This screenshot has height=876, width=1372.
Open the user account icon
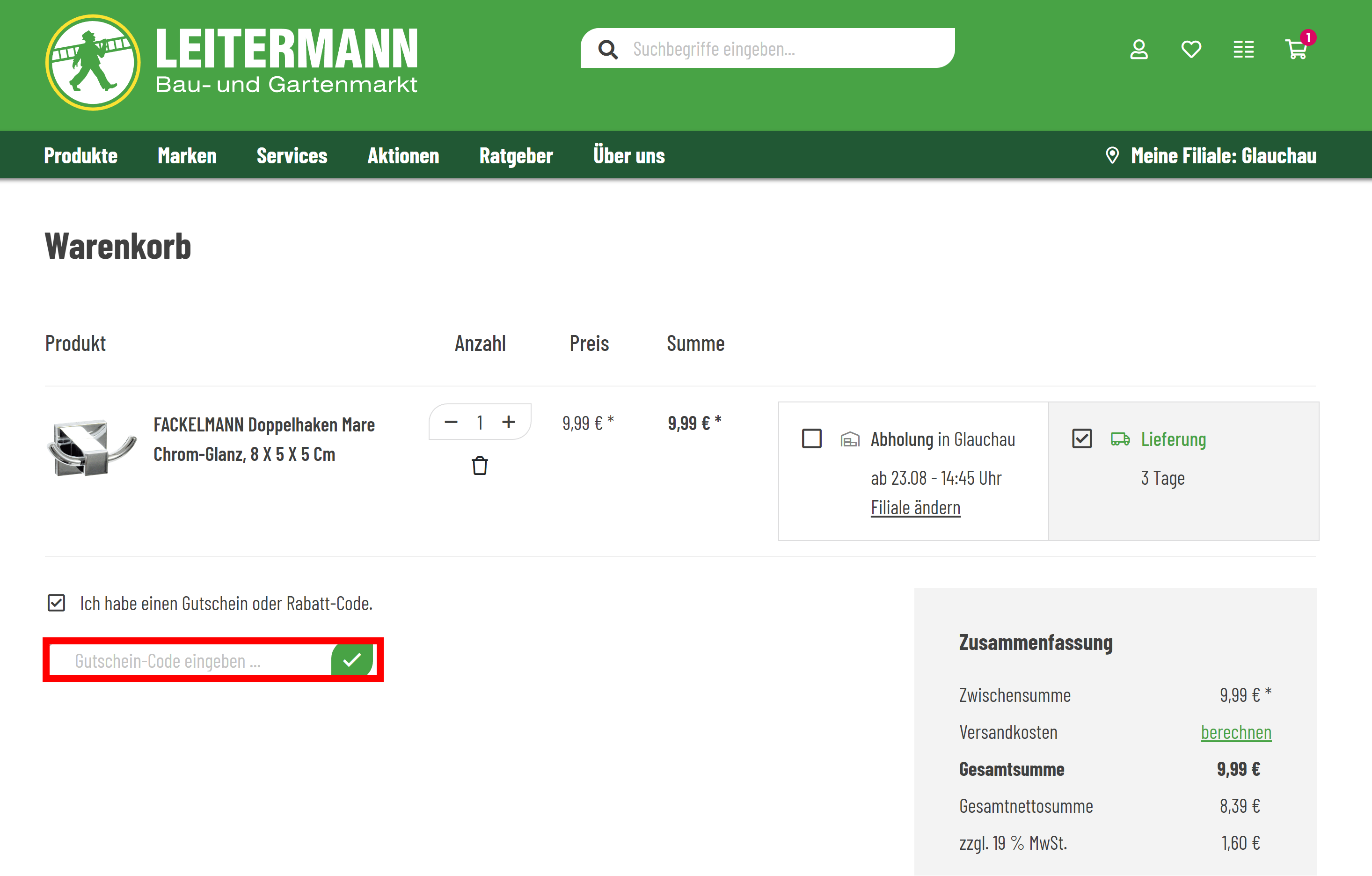(x=1138, y=50)
